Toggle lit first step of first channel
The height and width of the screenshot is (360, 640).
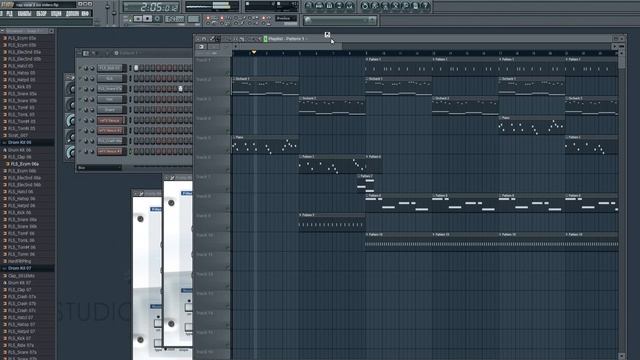pyautogui.click(x=136, y=68)
